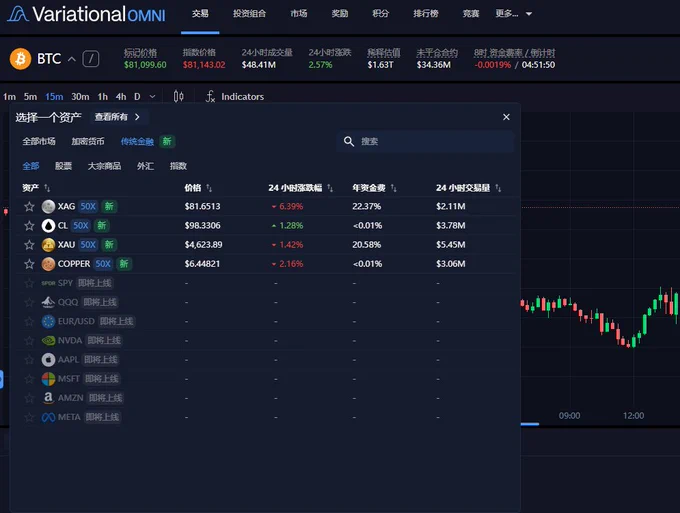This screenshot has height=513, width=680.
Task: Select the D daily timeframe
Action: pyautogui.click(x=137, y=96)
